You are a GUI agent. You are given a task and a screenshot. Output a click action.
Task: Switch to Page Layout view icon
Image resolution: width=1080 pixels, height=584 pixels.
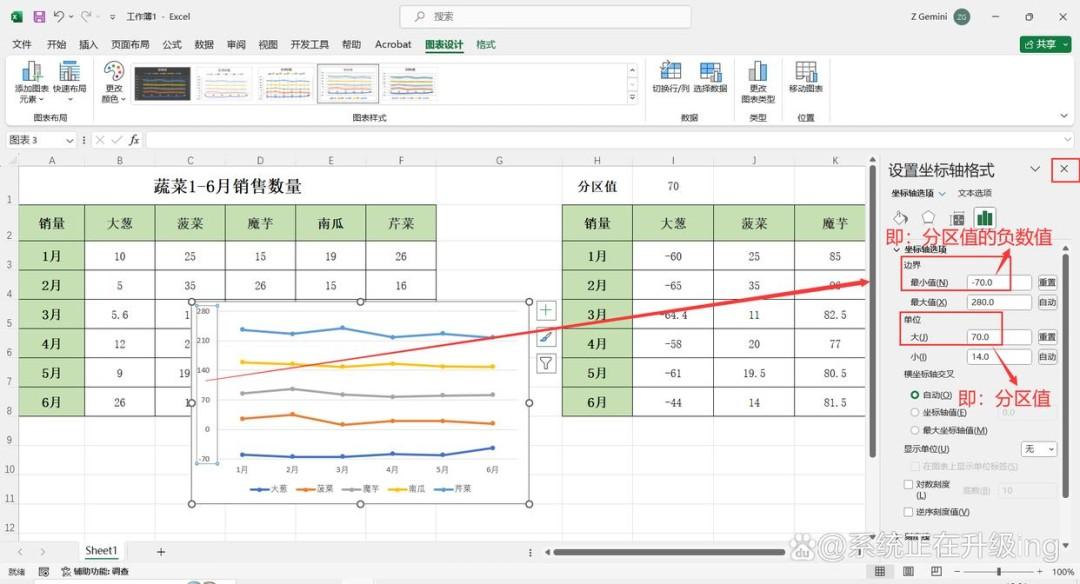pos(908,572)
